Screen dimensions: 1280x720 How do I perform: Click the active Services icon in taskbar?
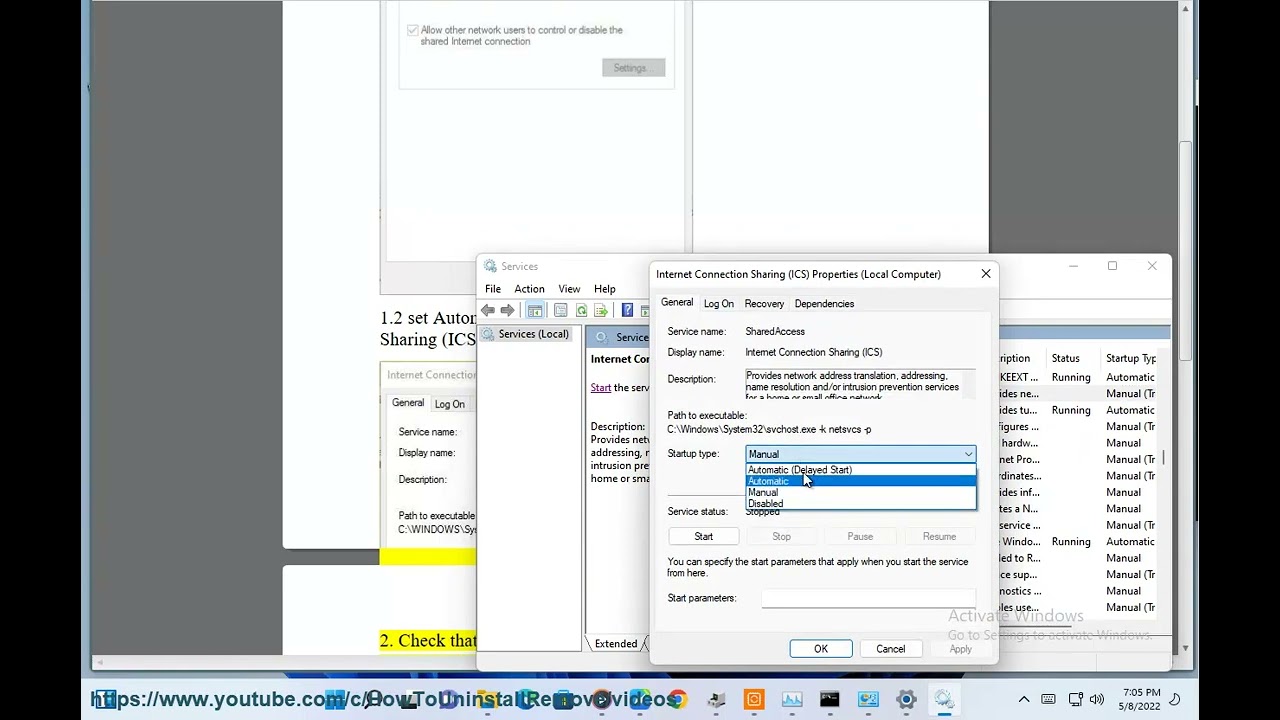pyautogui.click(x=944, y=700)
